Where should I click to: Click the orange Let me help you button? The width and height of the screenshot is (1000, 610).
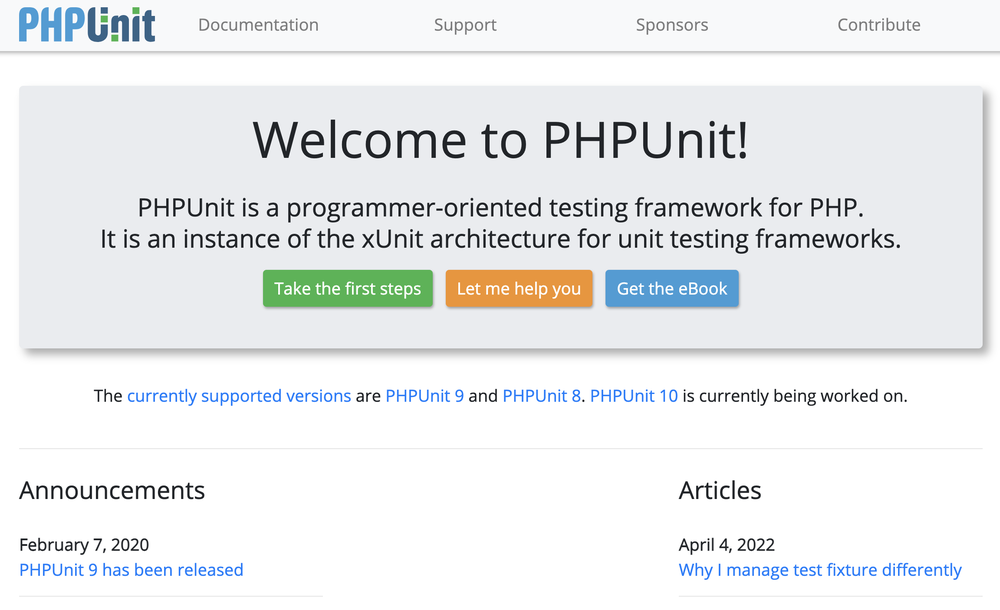click(519, 288)
